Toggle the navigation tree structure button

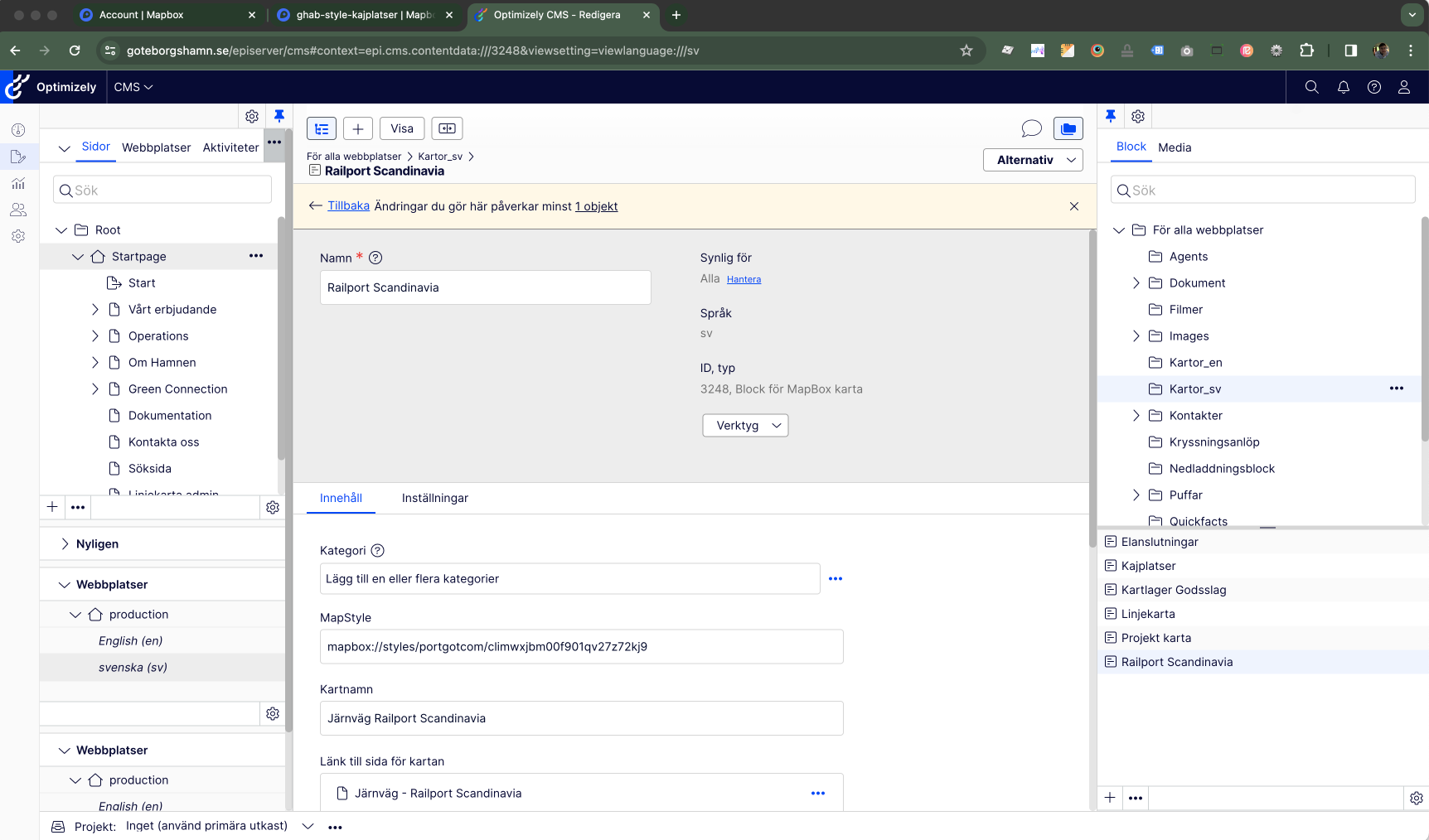pos(322,128)
